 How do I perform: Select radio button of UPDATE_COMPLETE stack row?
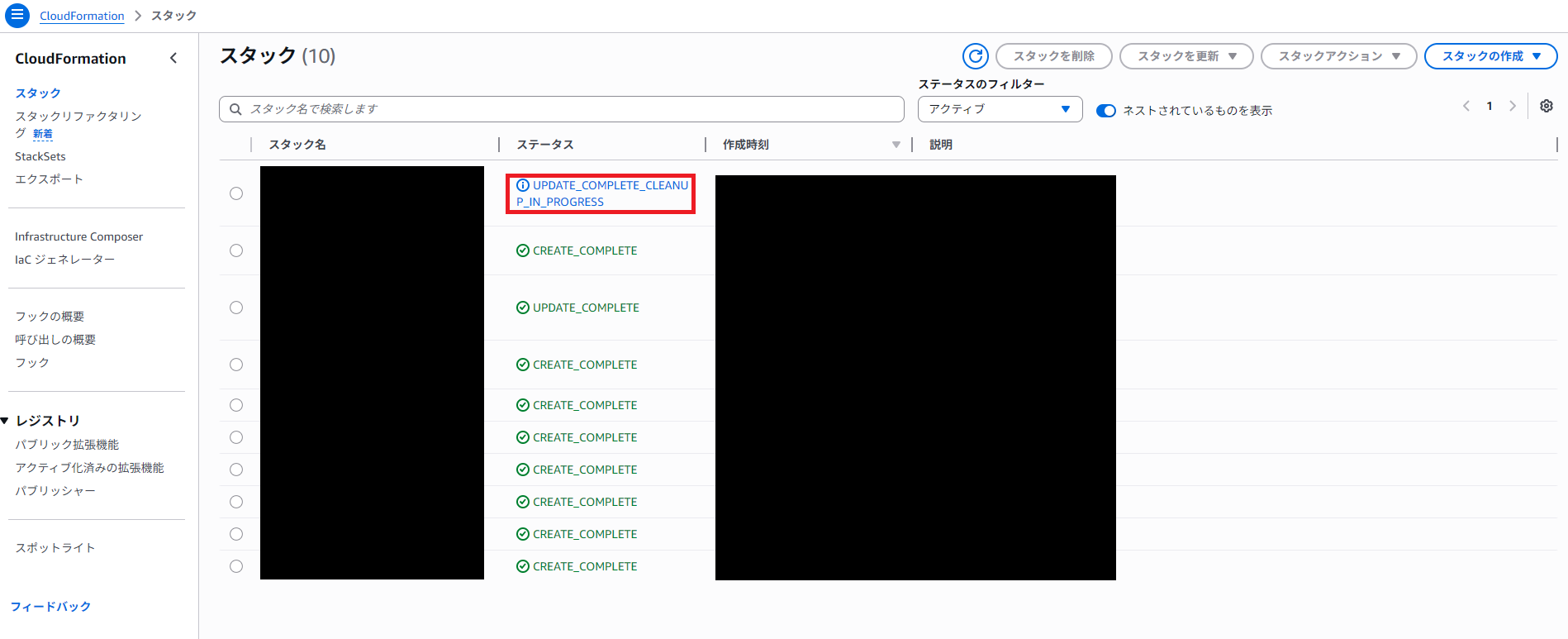(236, 308)
